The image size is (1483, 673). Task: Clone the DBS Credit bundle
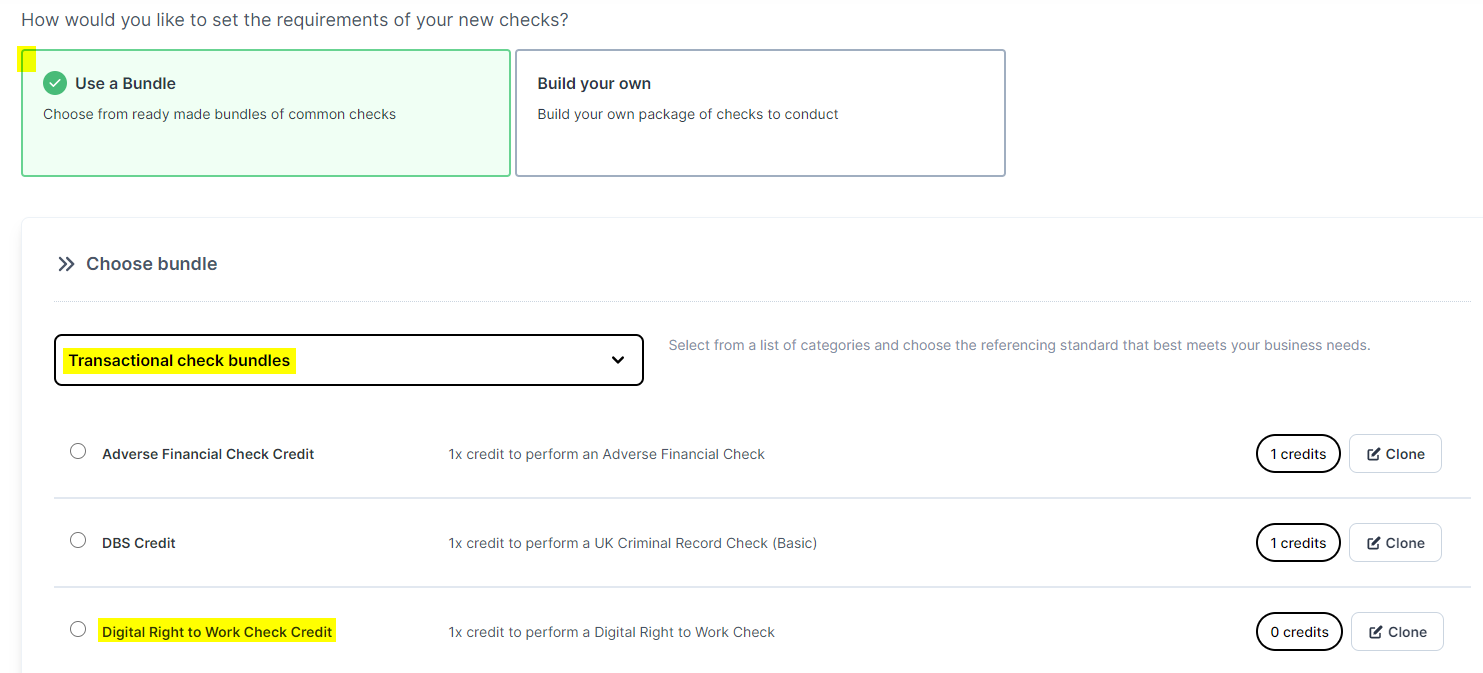click(1395, 543)
